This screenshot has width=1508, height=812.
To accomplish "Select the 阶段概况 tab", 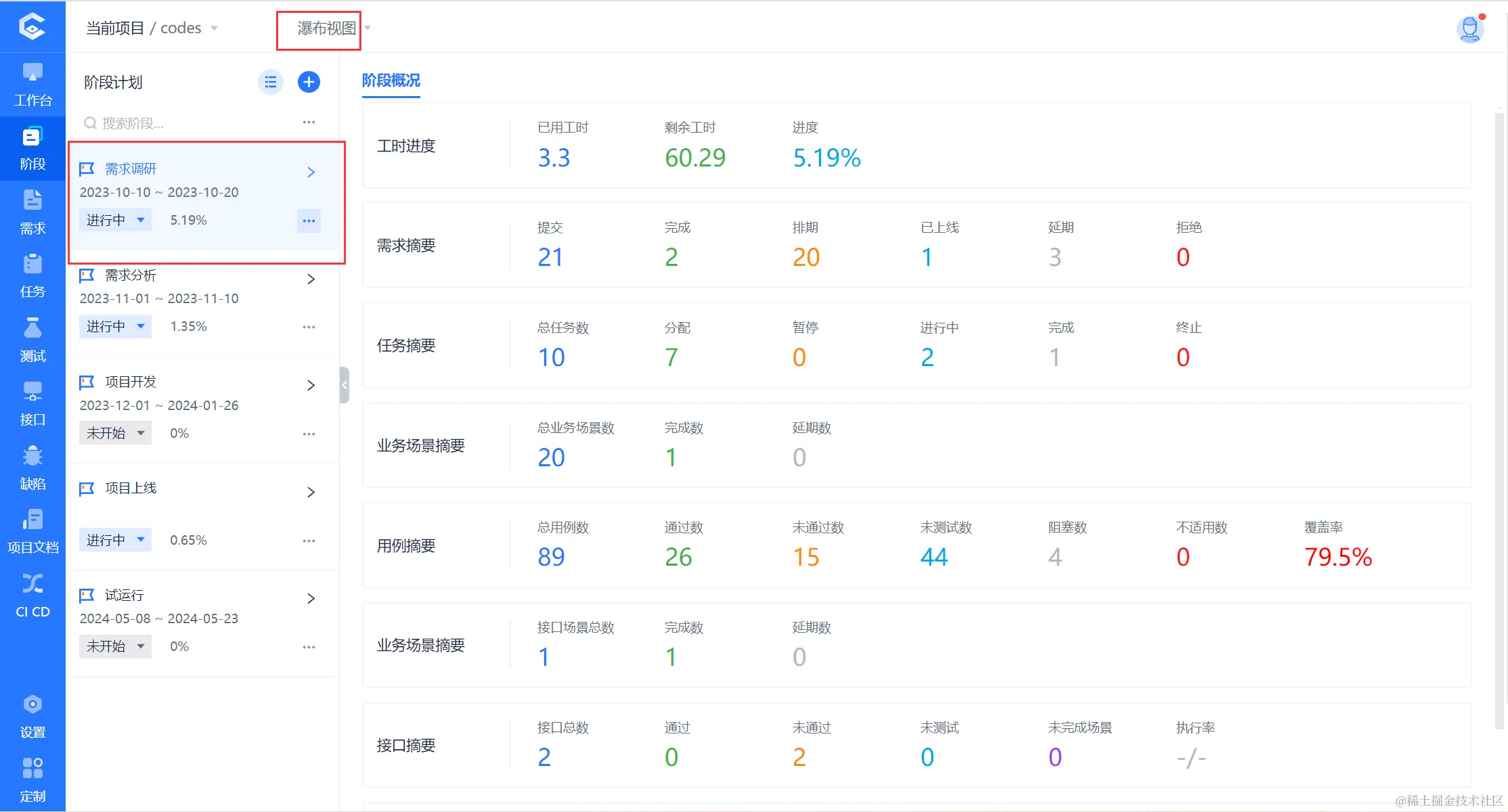I will [391, 81].
